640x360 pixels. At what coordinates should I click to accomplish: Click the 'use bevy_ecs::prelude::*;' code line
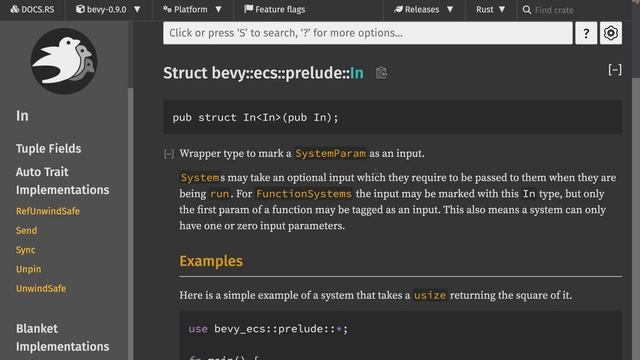click(268, 329)
